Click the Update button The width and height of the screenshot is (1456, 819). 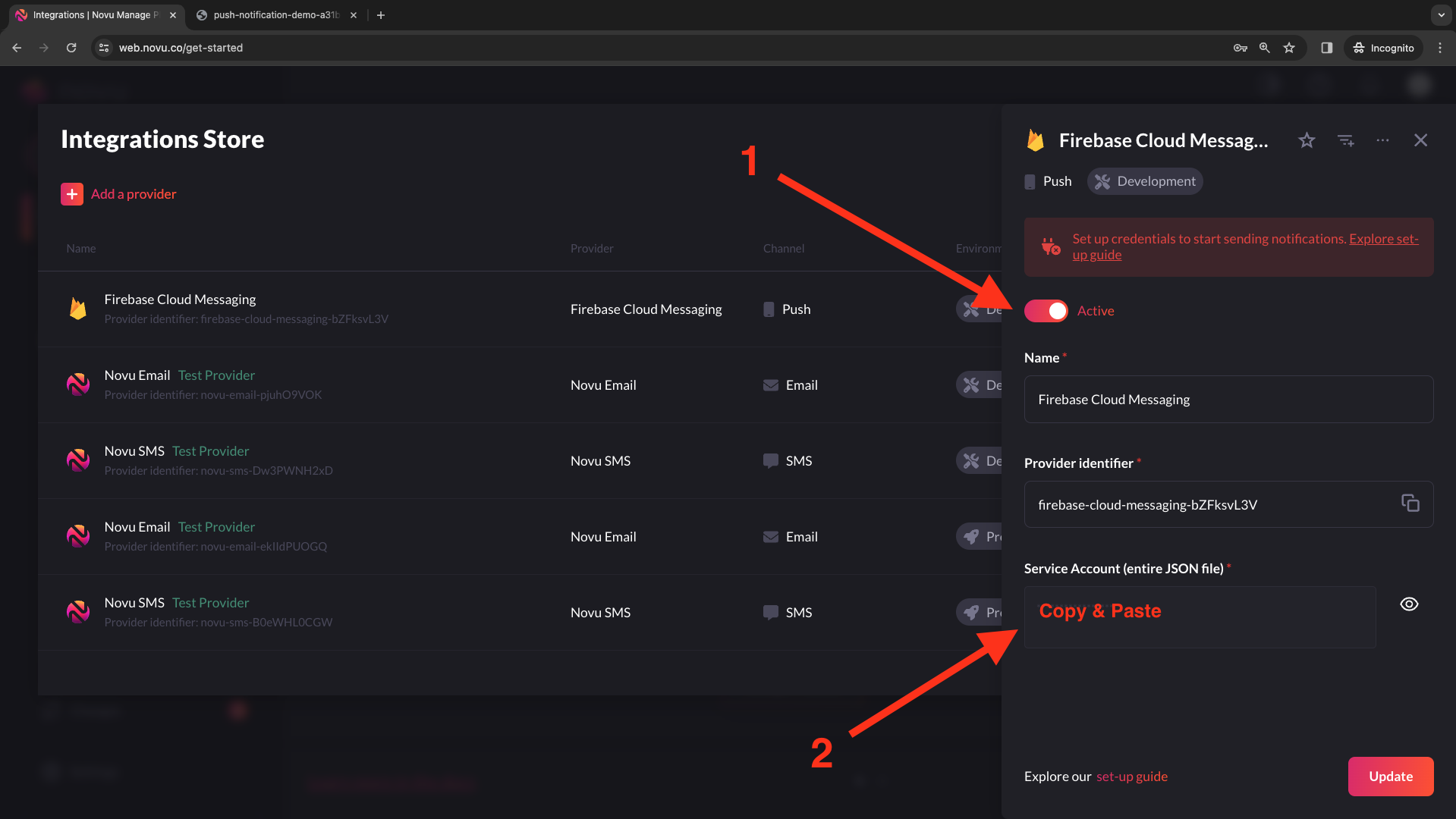pos(1391,776)
